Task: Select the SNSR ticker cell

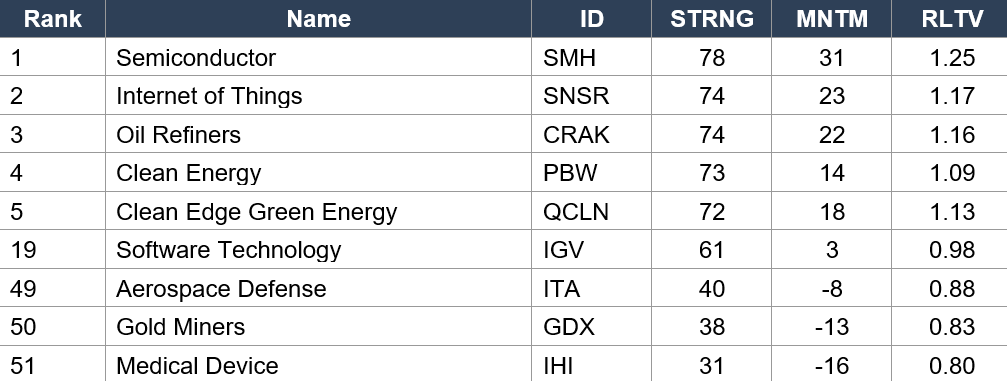Action: coord(591,96)
